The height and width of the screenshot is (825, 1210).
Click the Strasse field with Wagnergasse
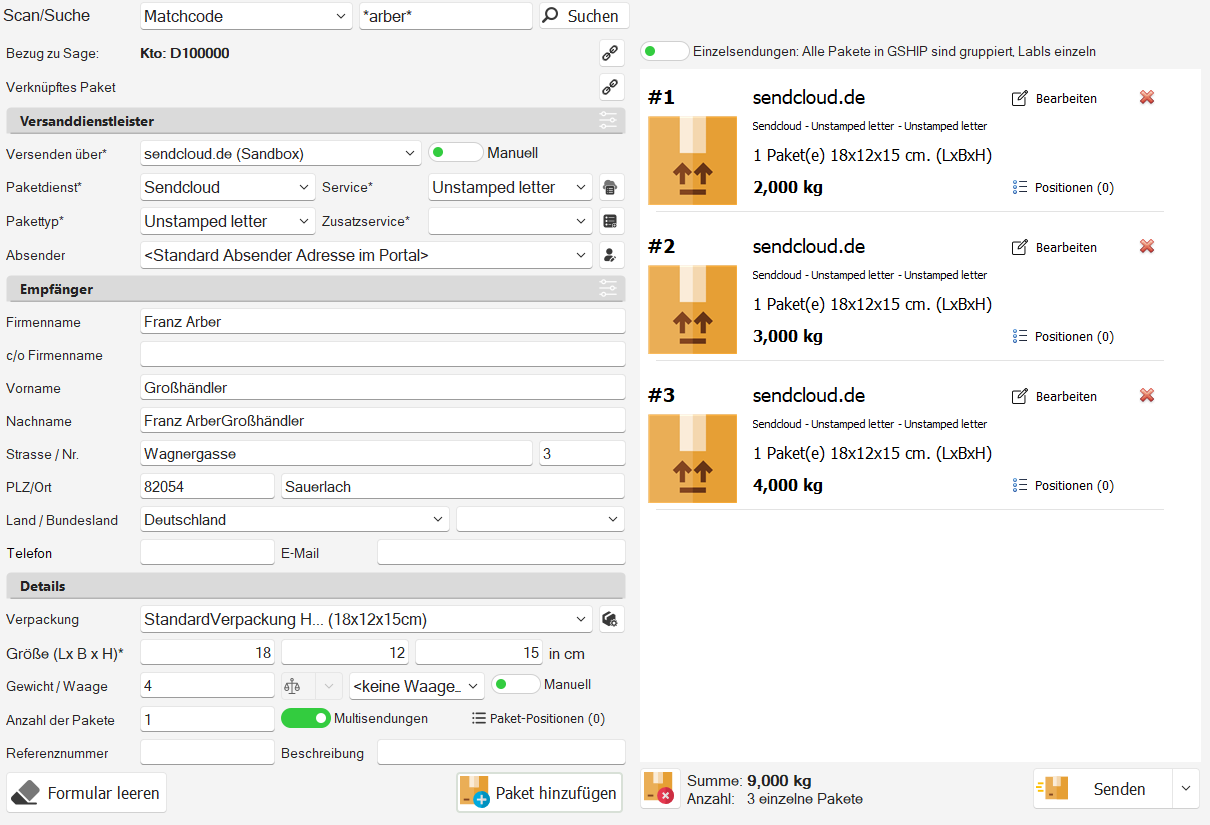click(336, 454)
